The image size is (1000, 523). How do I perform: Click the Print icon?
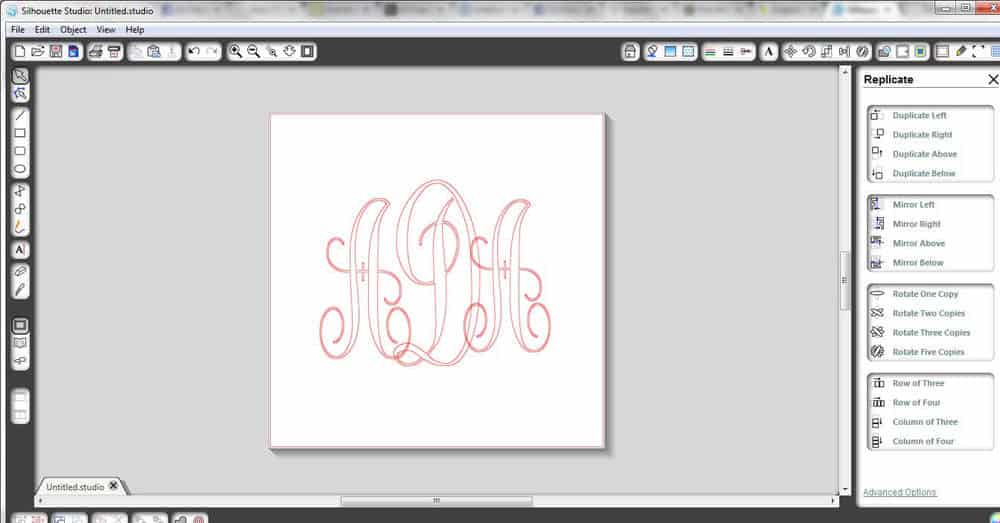point(96,51)
